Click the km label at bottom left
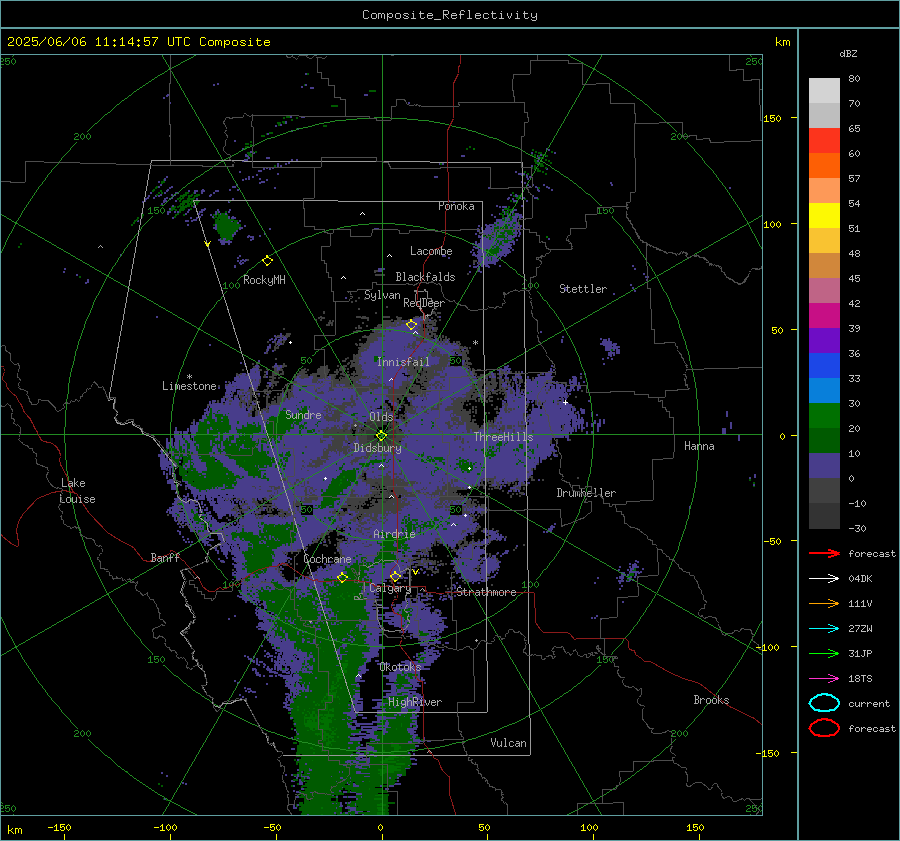 pyautogui.click(x=14, y=830)
